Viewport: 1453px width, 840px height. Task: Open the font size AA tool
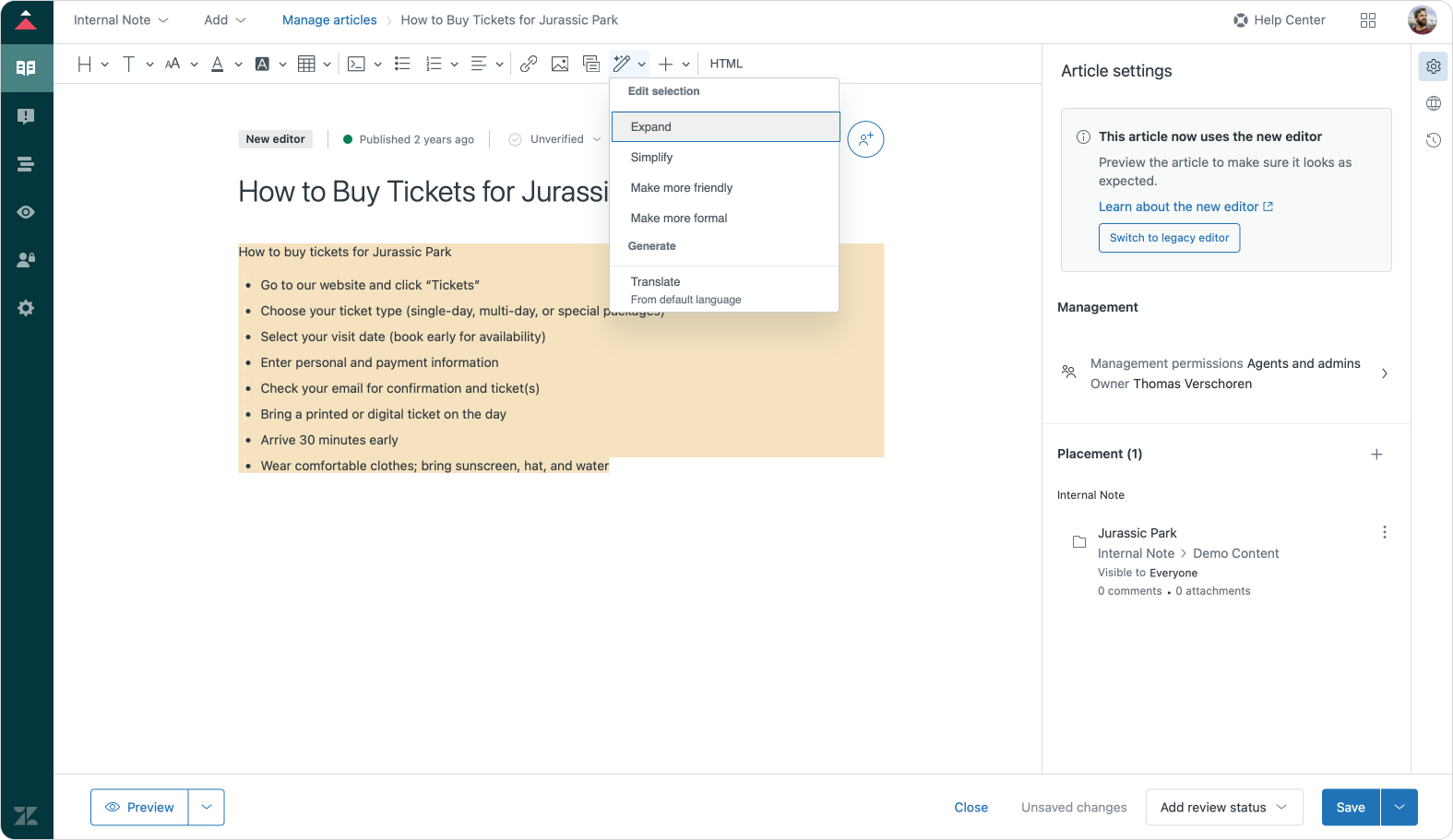point(173,64)
